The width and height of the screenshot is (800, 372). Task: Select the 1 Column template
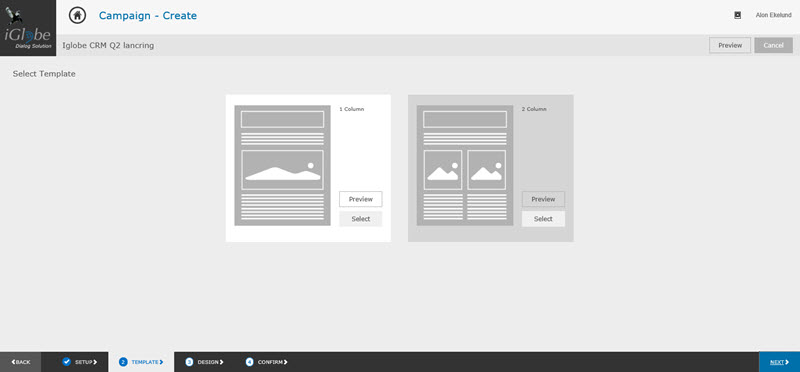(361, 219)
